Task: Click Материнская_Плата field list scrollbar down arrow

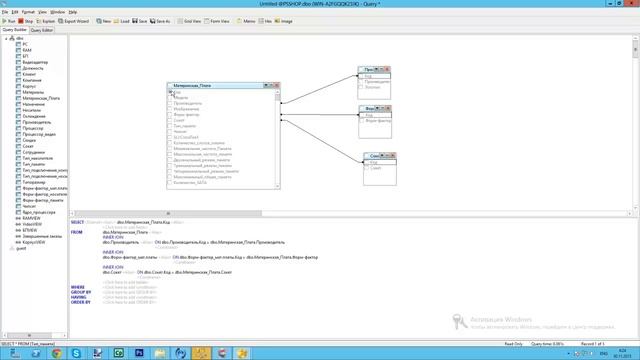Action: point(278,186)
